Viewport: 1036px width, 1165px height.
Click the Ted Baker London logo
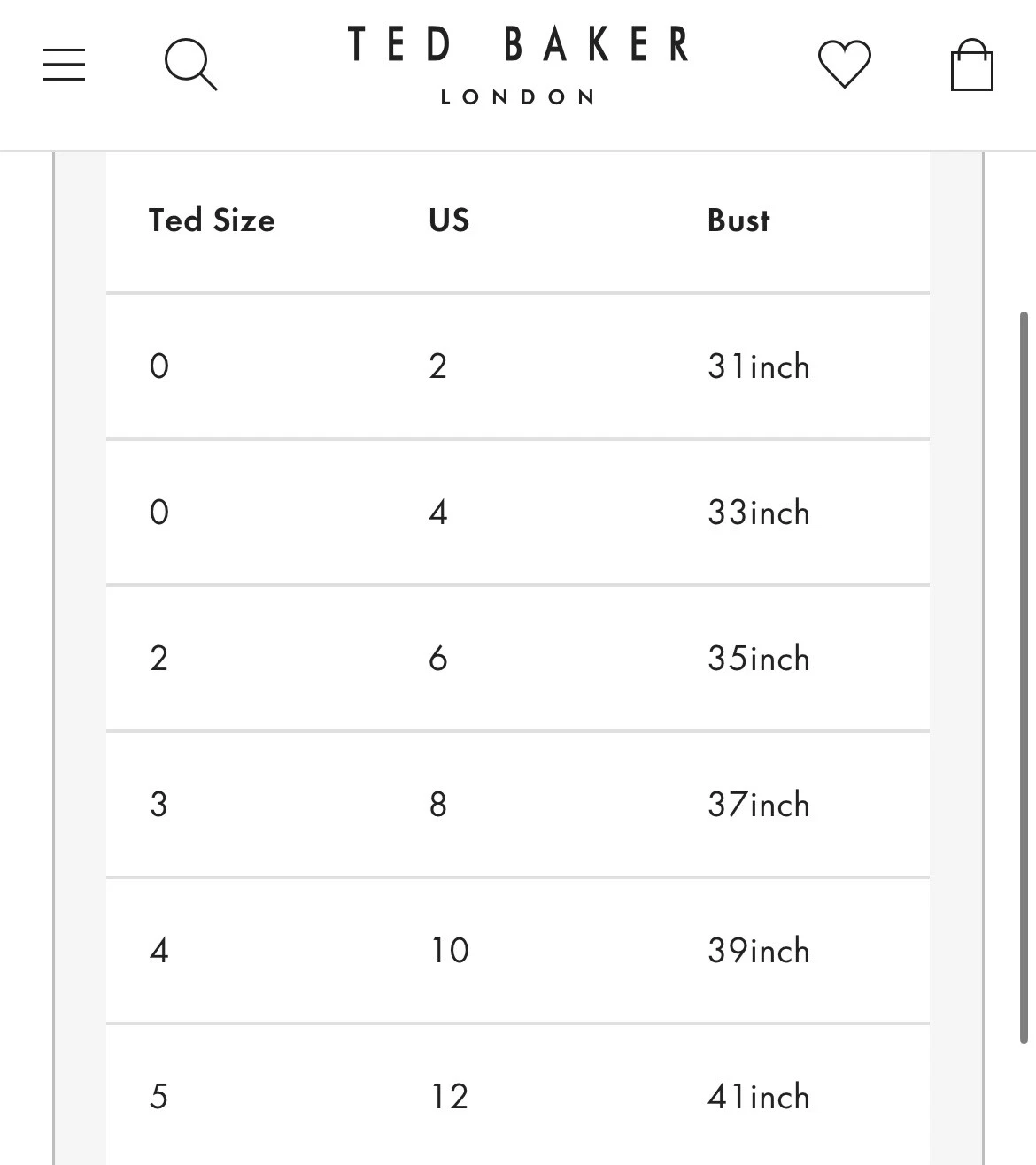[x=518, y=66]
